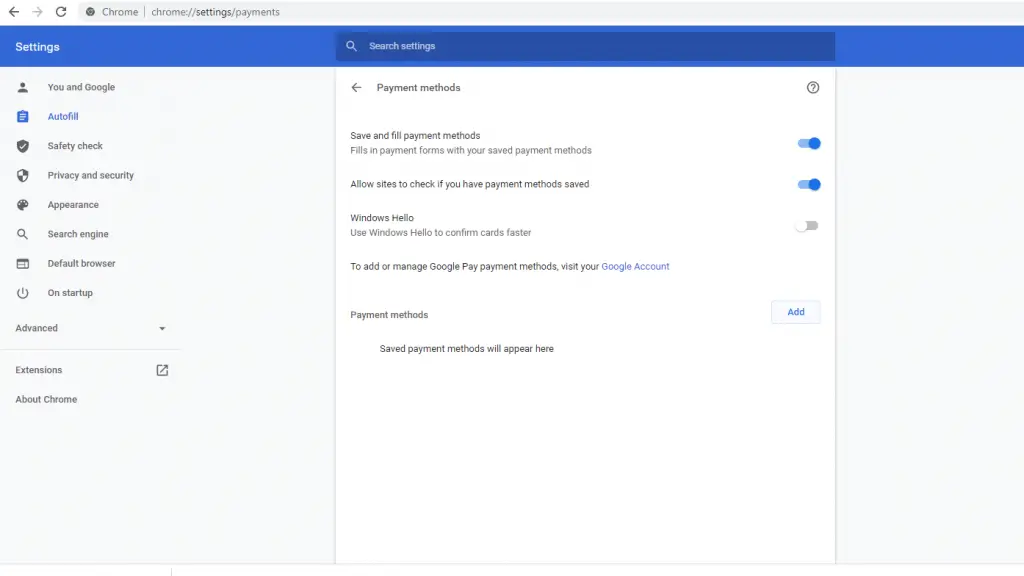The image size is (1024, 576).
Task: Click the Advanced label in sidebar
Action: tap(37, 328)
